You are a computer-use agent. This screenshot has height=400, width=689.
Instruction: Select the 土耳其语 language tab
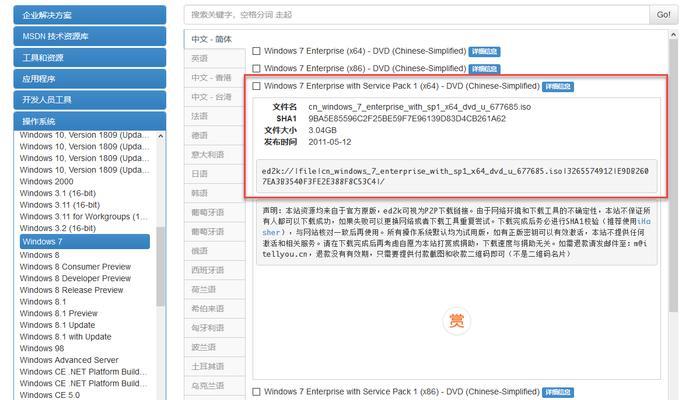[x=214, y=366]
